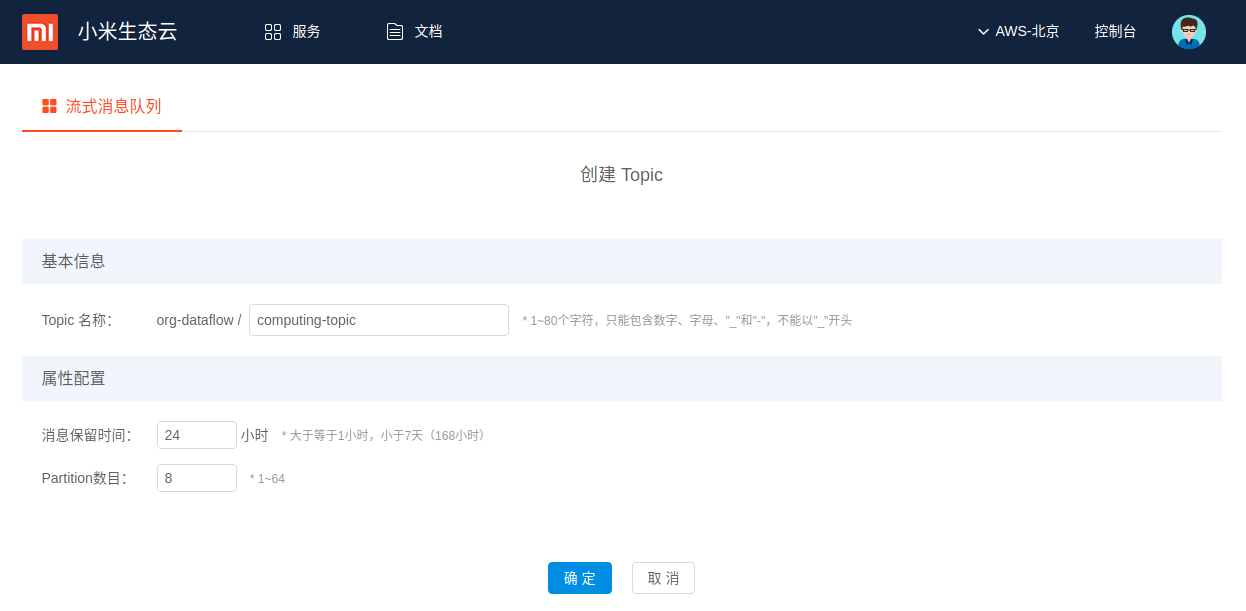1246x611 pixels.
Task: Select the AWS-北京 region label
Action: 1027,32
